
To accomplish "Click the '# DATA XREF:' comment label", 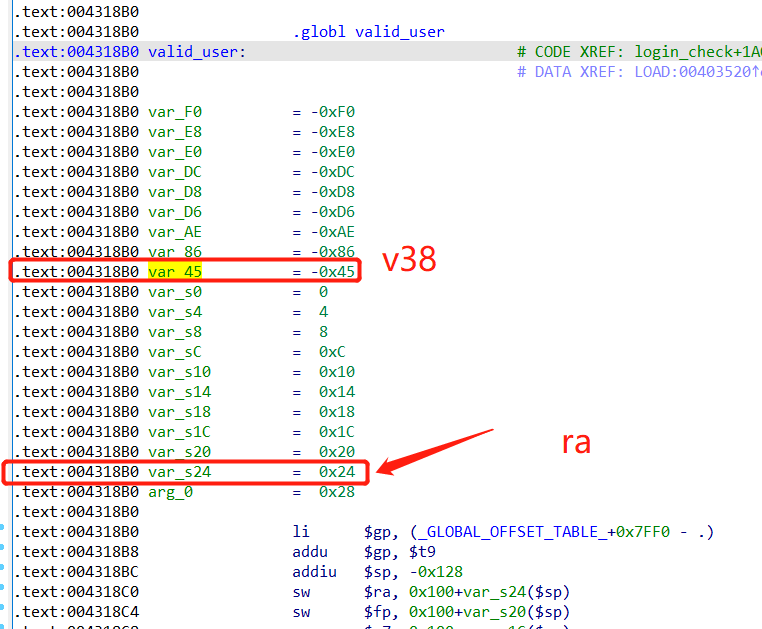I will tap(571, 72).
